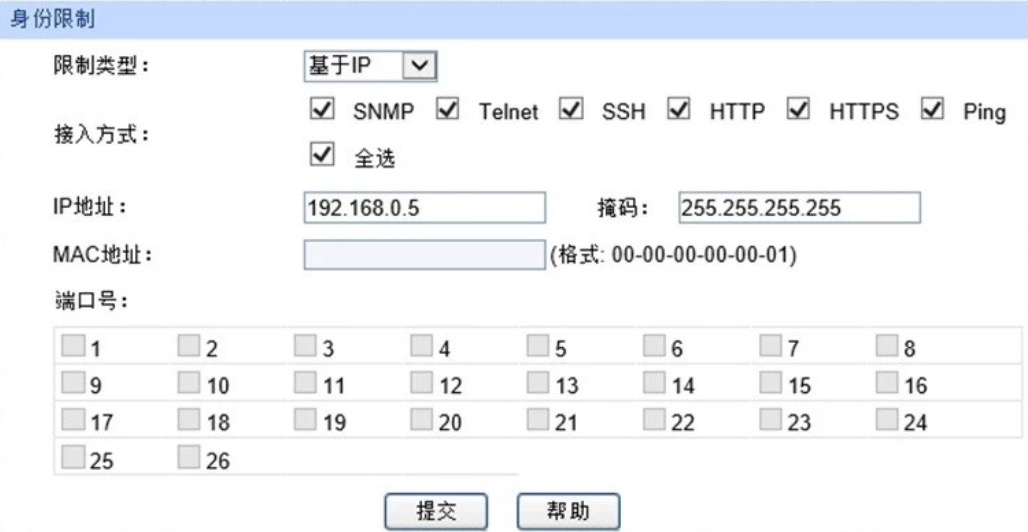This screenshot has width=1028, height=532.
Task: Open the 限制类型 dropdown showing 基于IP
Action: click(x=370, y=66)
